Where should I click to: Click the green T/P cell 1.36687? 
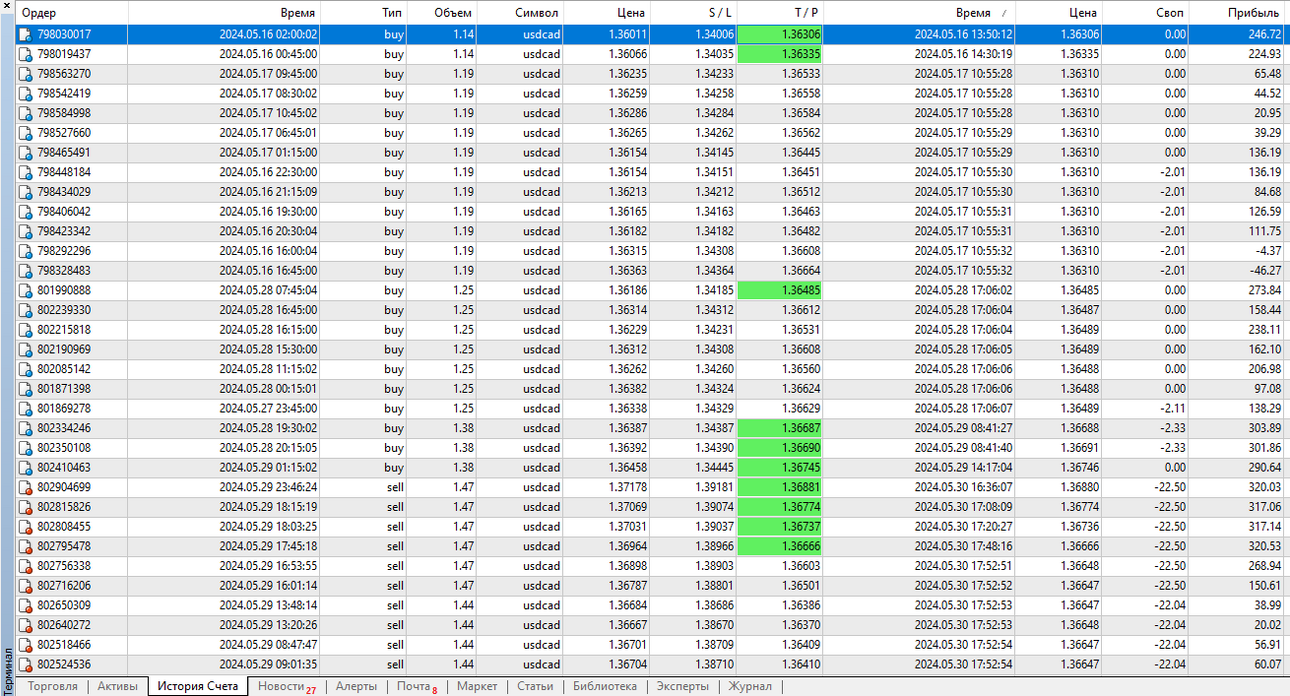[x=779, y=428]
